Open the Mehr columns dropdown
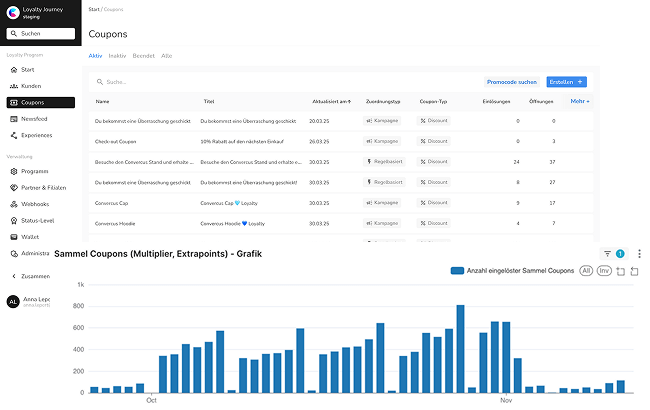 click(x=580, y=101)
